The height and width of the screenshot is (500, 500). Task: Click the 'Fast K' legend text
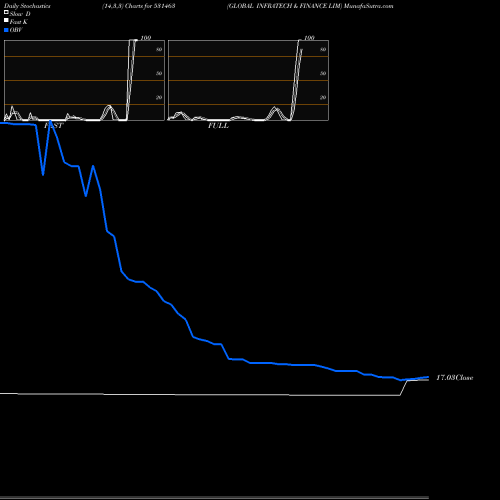(x=19, y=22)
